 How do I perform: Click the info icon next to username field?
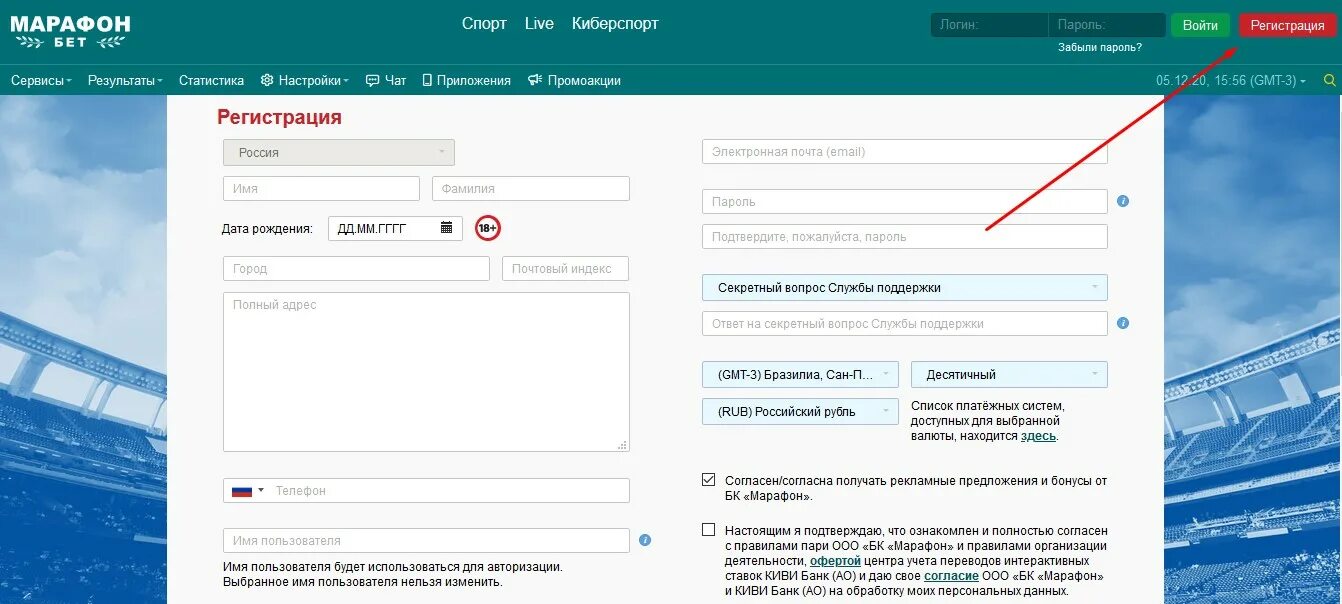[x=645, y=540]
